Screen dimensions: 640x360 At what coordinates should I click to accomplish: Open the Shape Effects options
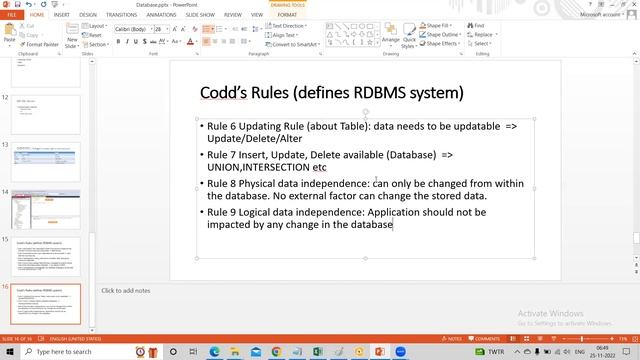coord(440,43)
